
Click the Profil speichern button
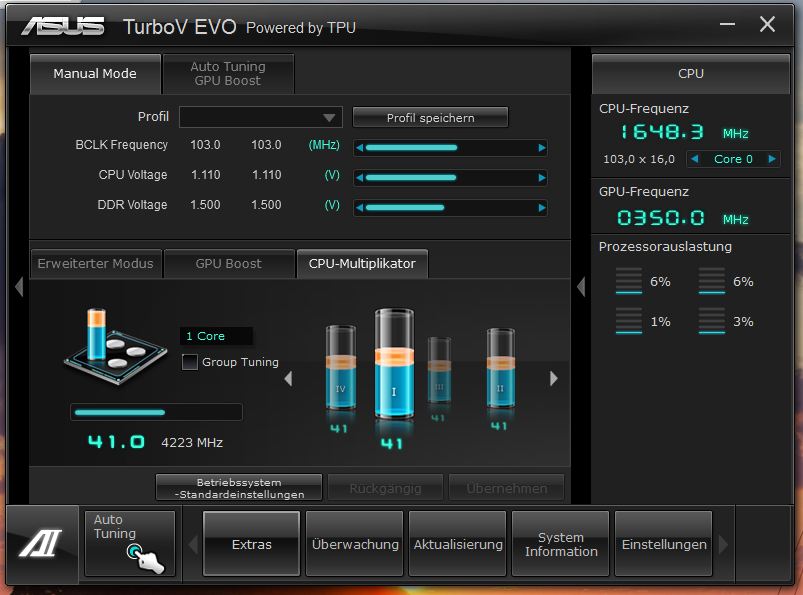(x=430, y=118)
